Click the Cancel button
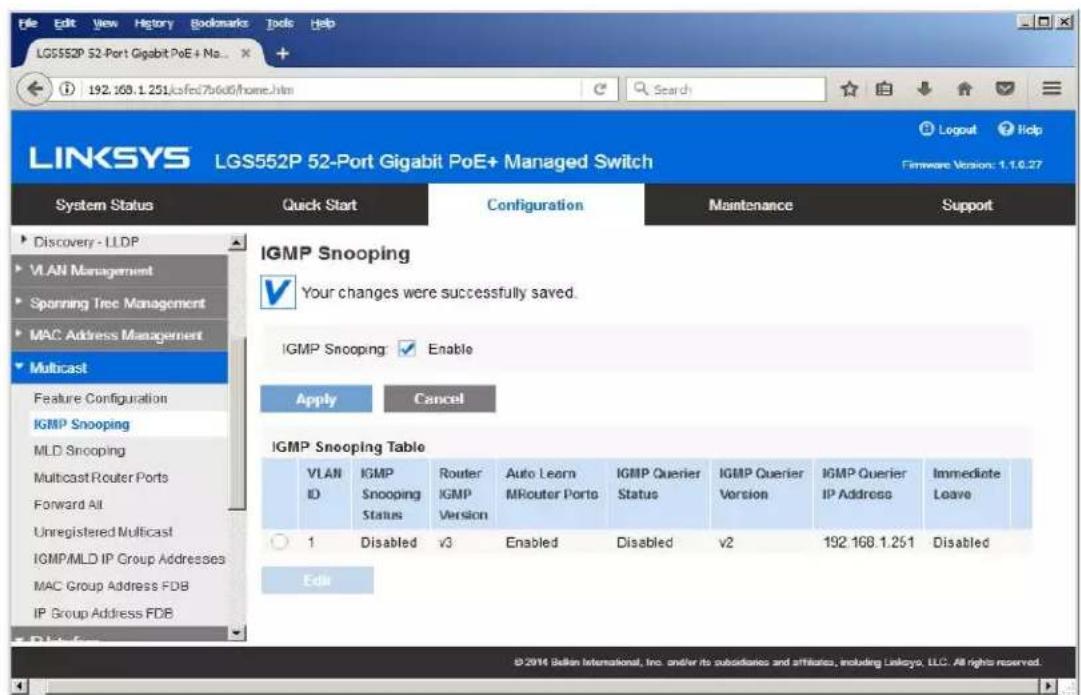The image size is (1081, 695). click(439, 399)
